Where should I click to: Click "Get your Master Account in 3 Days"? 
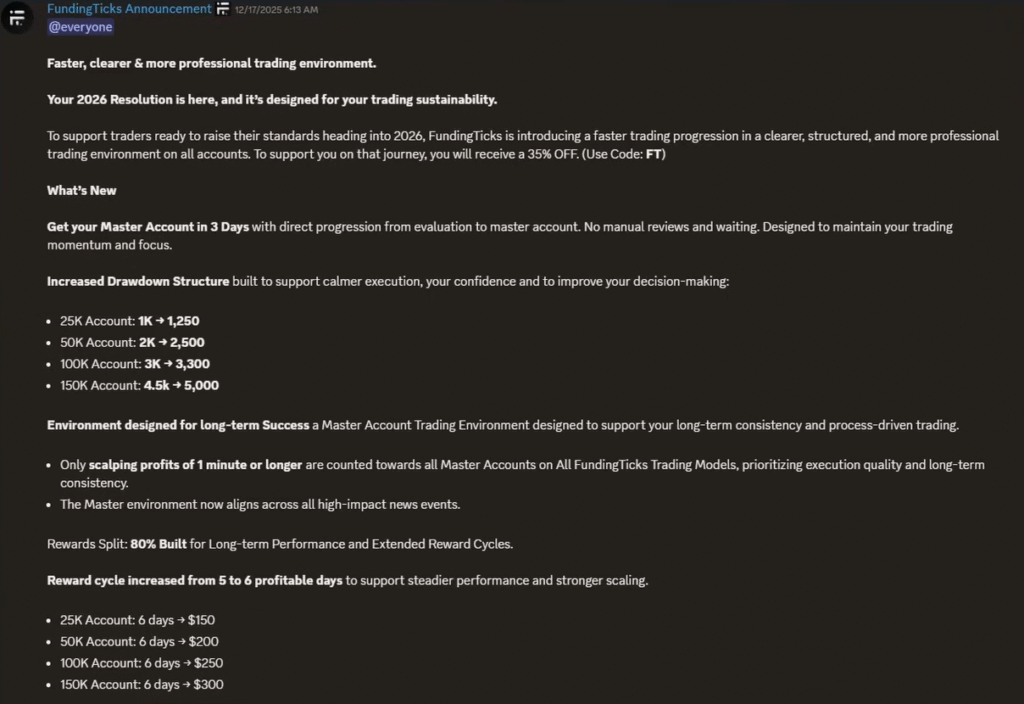coord(148,227)
